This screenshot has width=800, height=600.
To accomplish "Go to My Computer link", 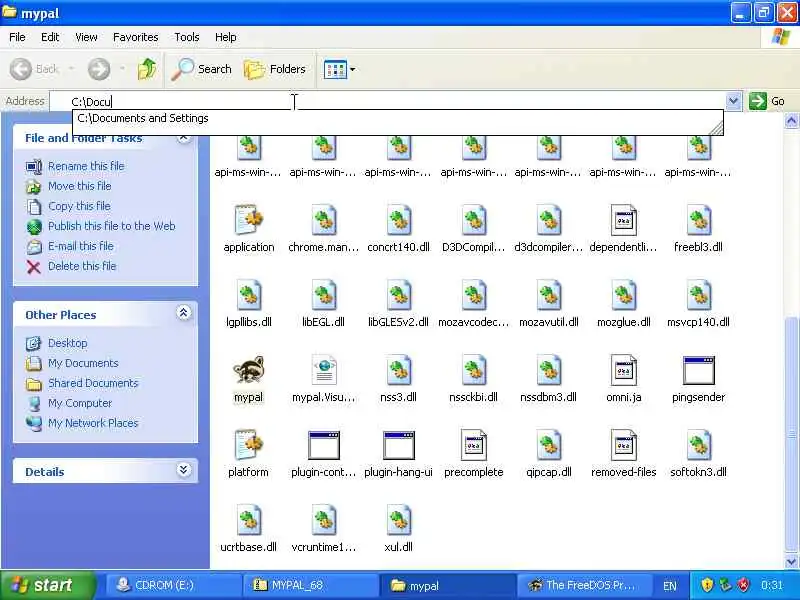I will click(80, 403).
